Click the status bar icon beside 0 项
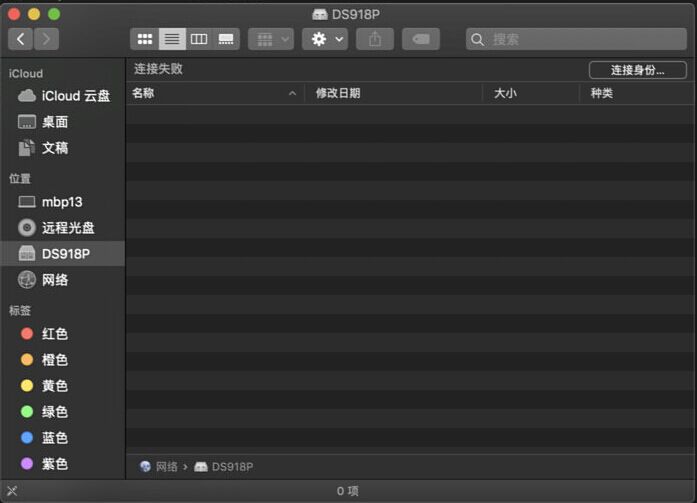 [x=12, y=491]
